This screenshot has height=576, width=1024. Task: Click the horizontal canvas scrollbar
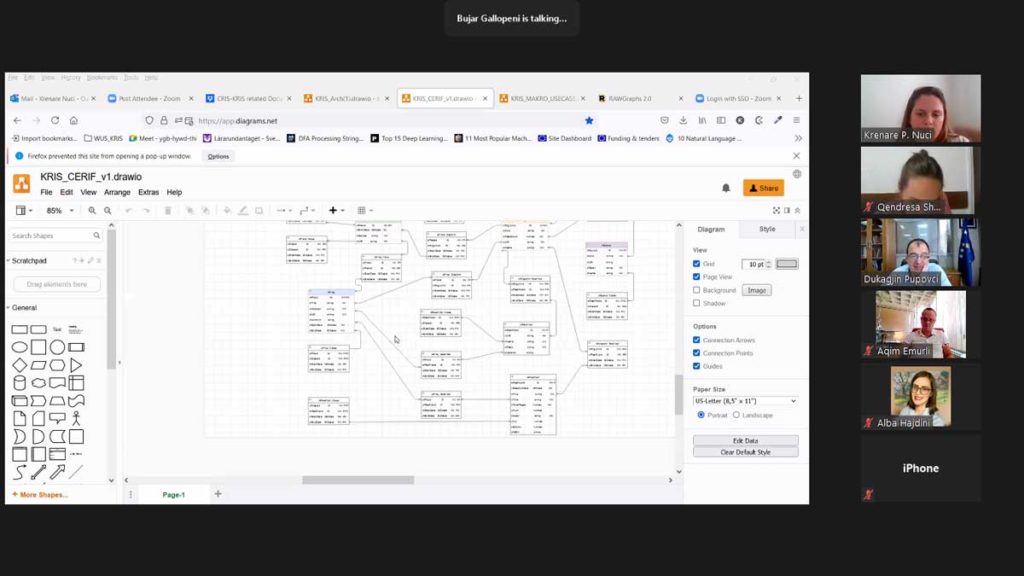[358, 480]
